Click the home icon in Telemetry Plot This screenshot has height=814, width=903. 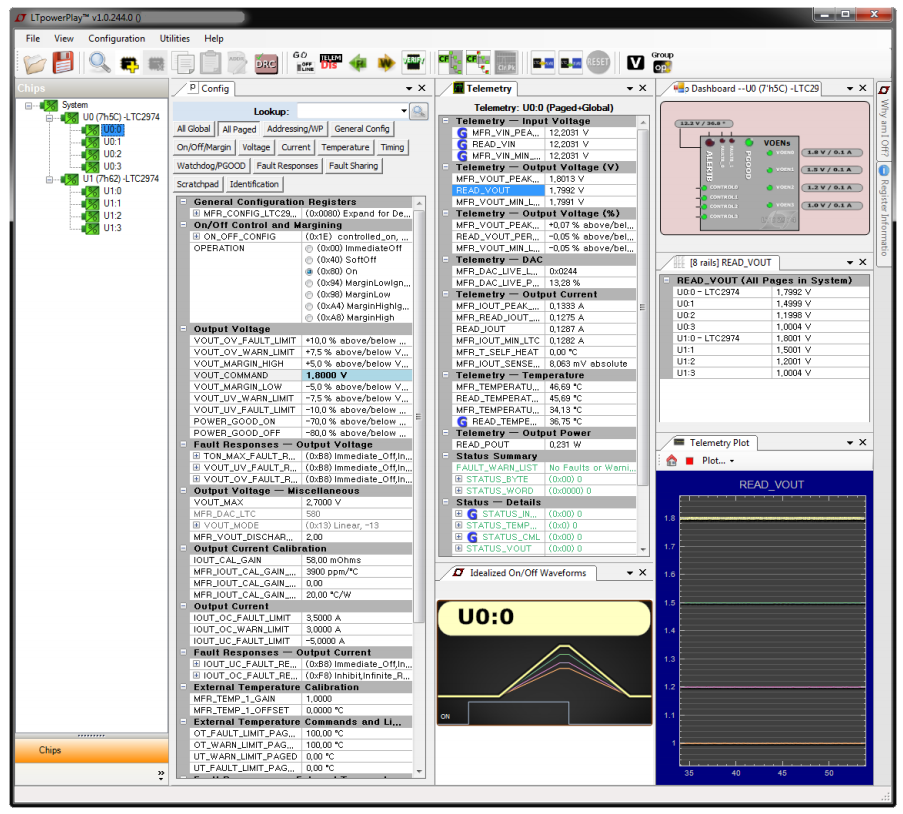tap(672, 461)
